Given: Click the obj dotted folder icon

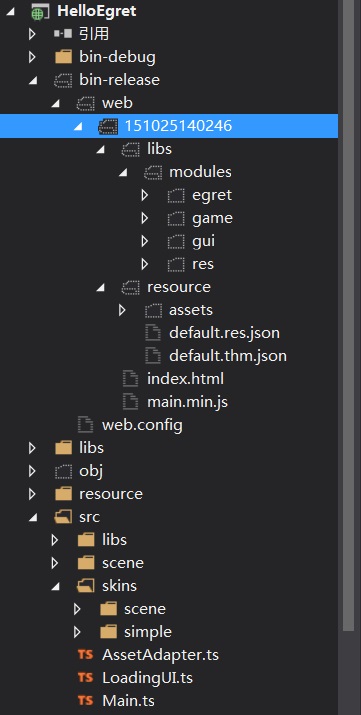Looking at the screenshot, I should (63, 471).
